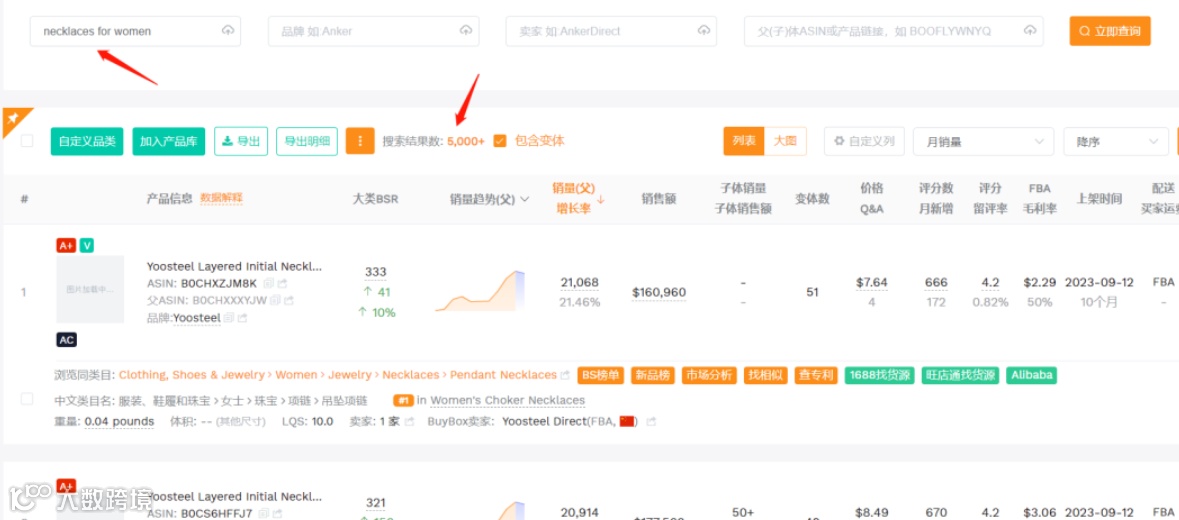This screenshot has height=520, width=1179.
Task: Click upload icon in the seller field
Action: tap(704, 31)
